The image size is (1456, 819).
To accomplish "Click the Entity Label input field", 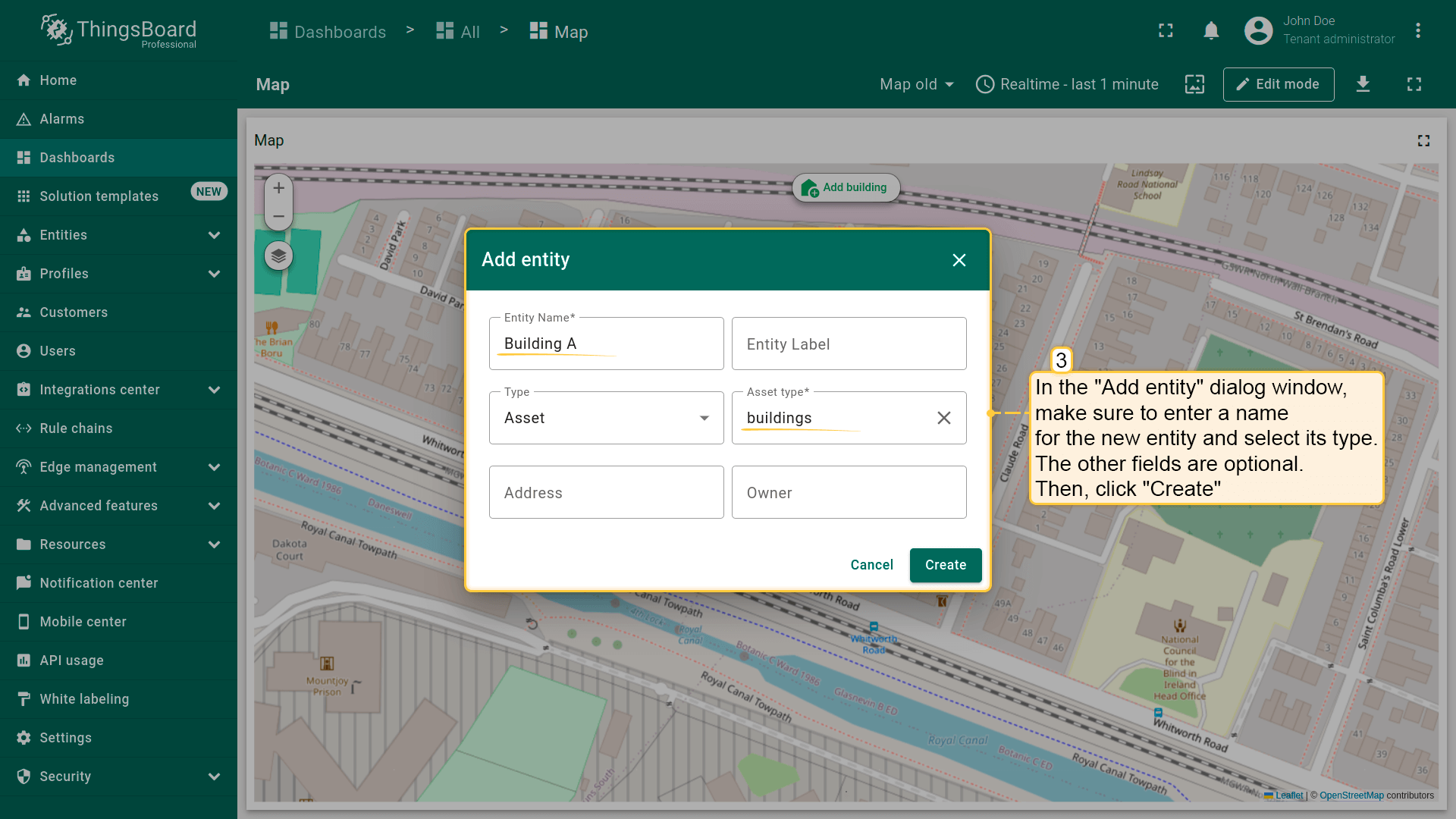I will coord(849,344).
